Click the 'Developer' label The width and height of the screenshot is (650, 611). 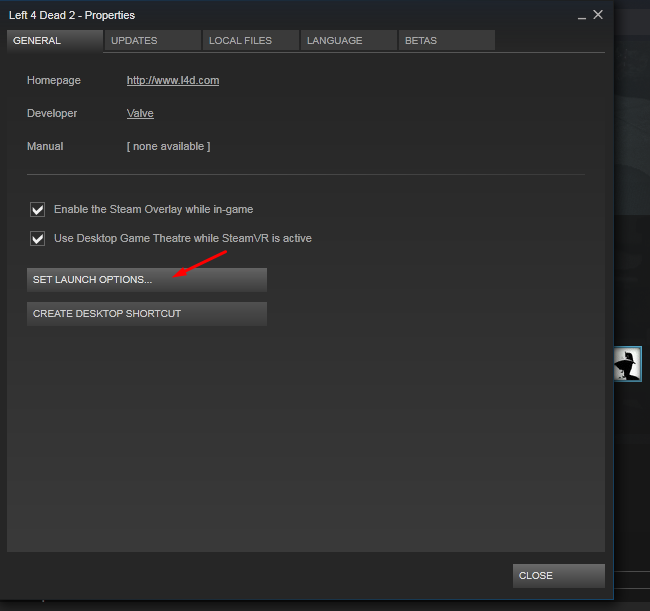(x=52, y=113)
